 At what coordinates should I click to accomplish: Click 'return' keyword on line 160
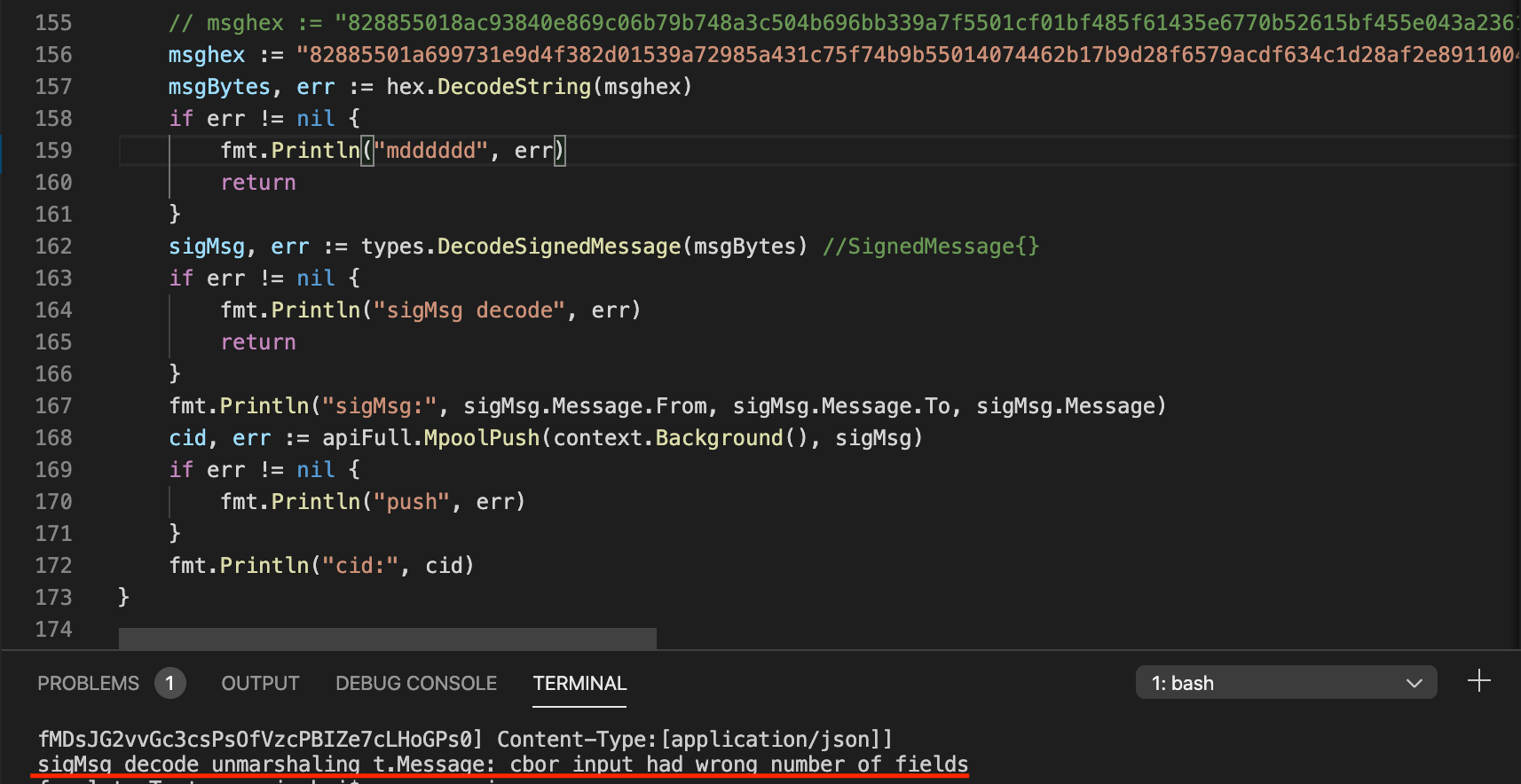258,183
